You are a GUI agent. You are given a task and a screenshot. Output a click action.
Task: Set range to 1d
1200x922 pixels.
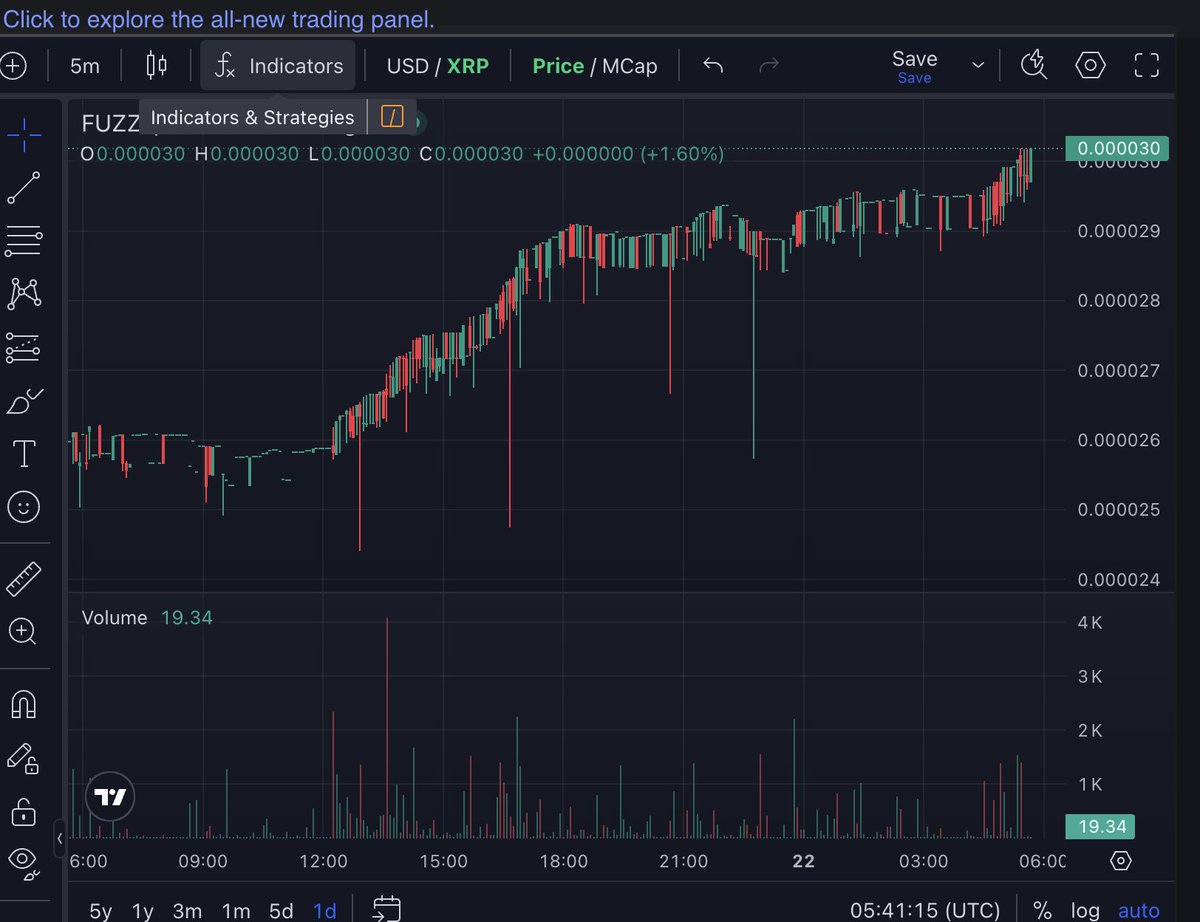tap(325, 910)
